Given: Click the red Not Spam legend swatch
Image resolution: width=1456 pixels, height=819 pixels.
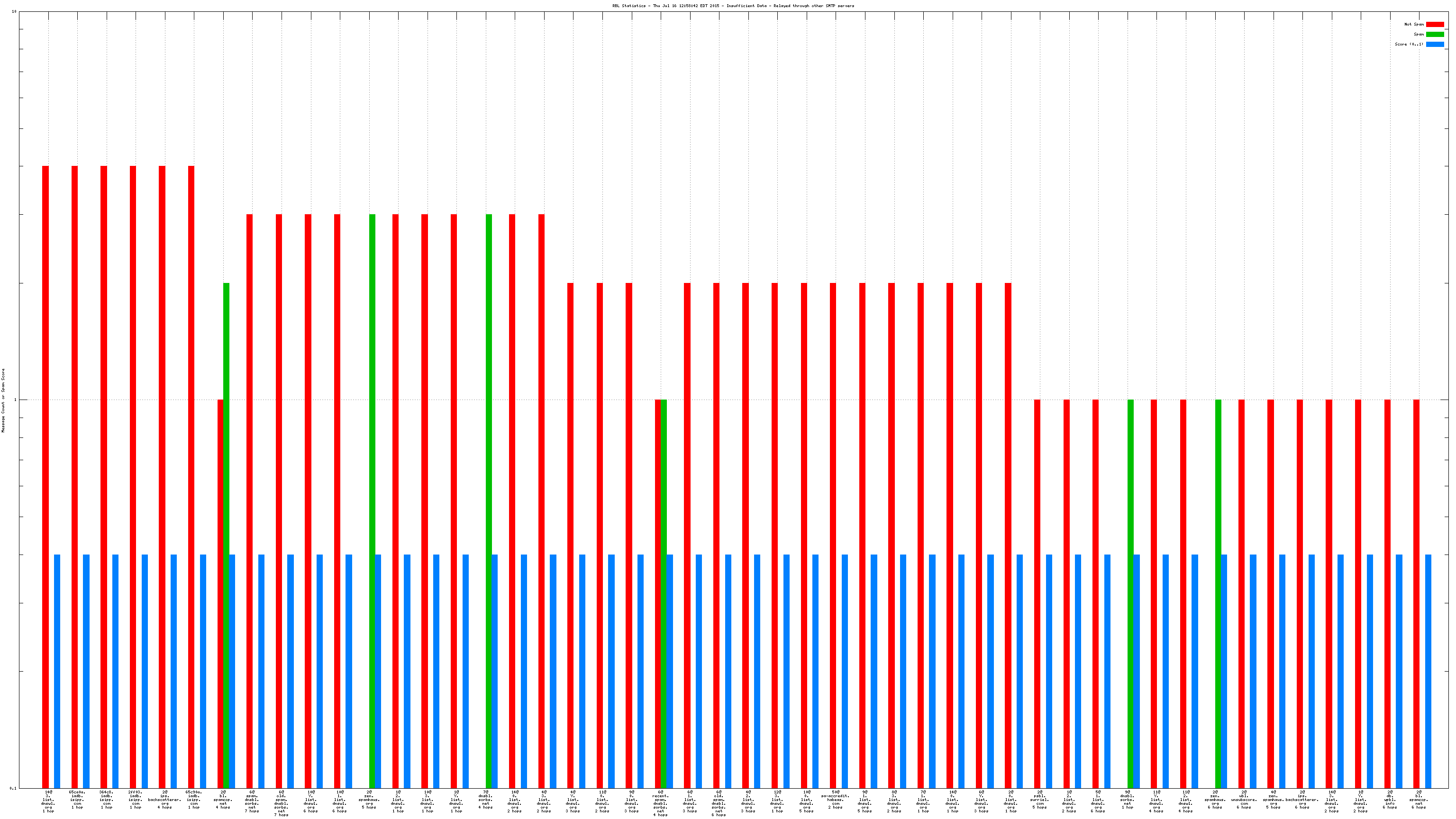Looking at the screenshot, I should [x=1435, y=24].
